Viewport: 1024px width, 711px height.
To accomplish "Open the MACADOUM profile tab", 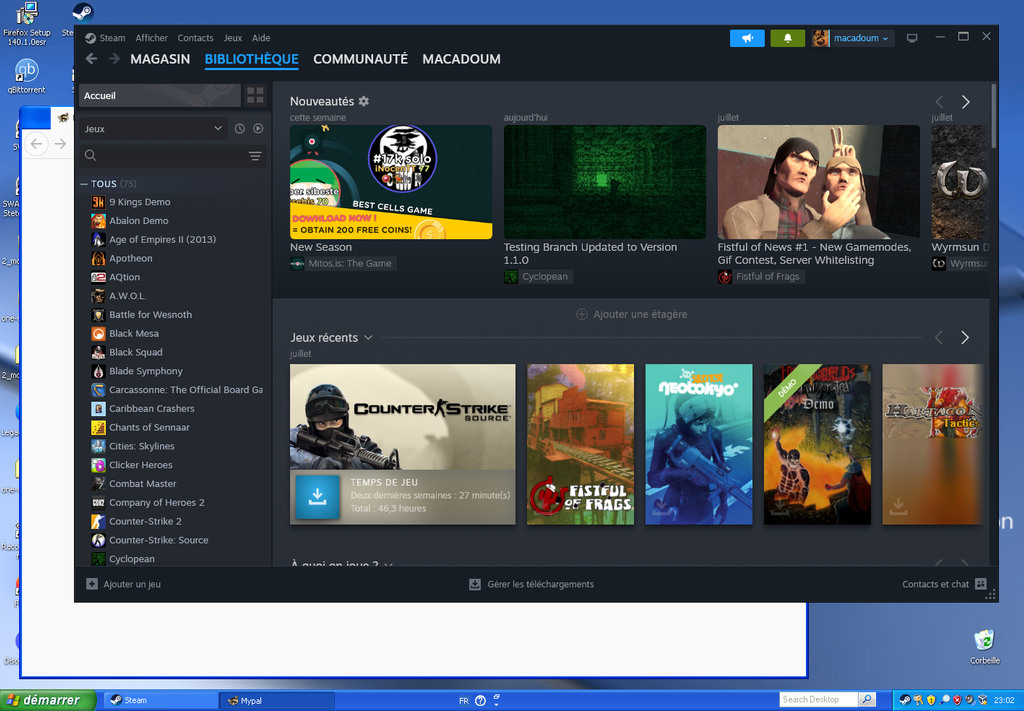I will 462,59.
